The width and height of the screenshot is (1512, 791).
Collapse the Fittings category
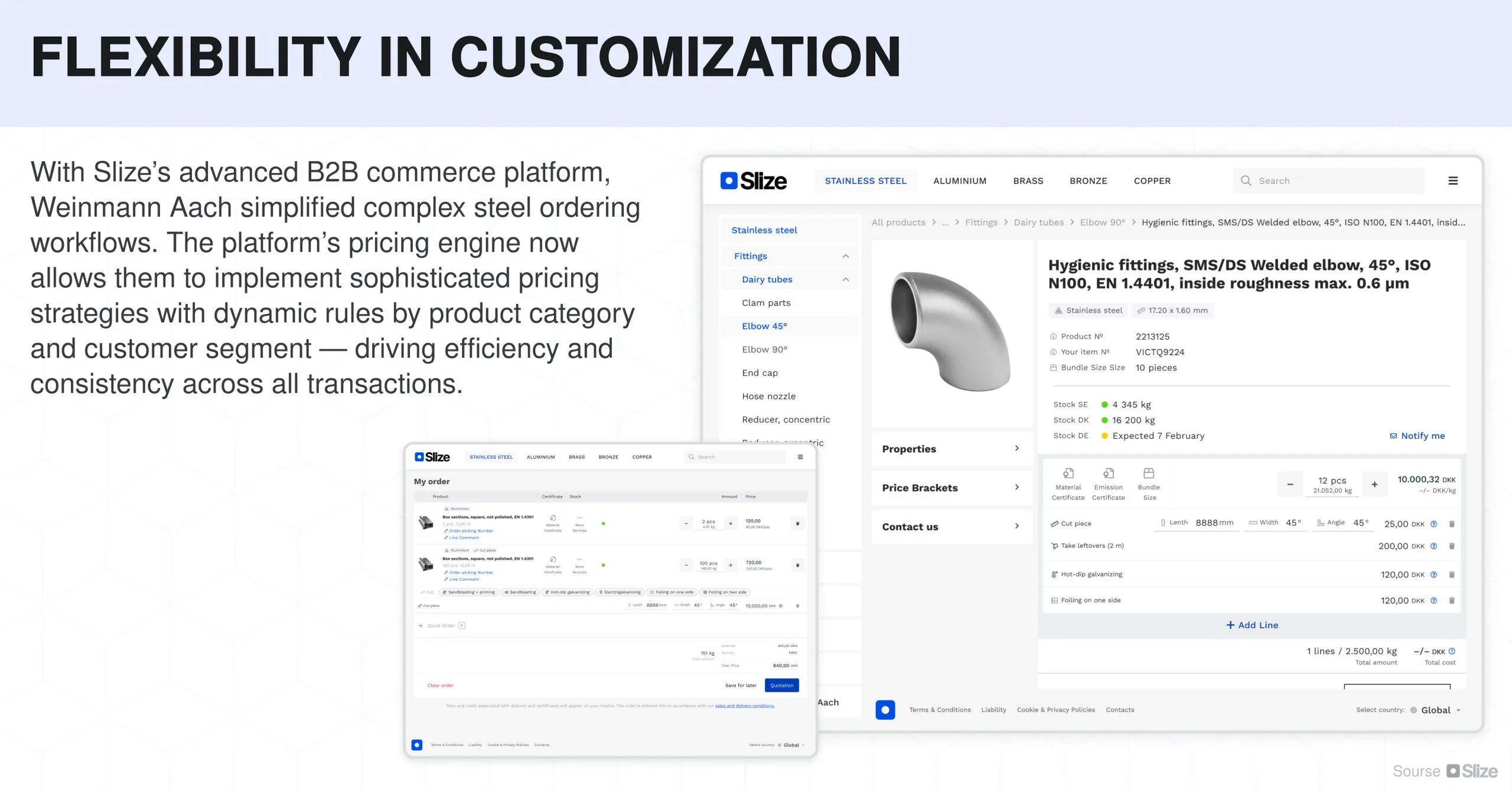845,256
